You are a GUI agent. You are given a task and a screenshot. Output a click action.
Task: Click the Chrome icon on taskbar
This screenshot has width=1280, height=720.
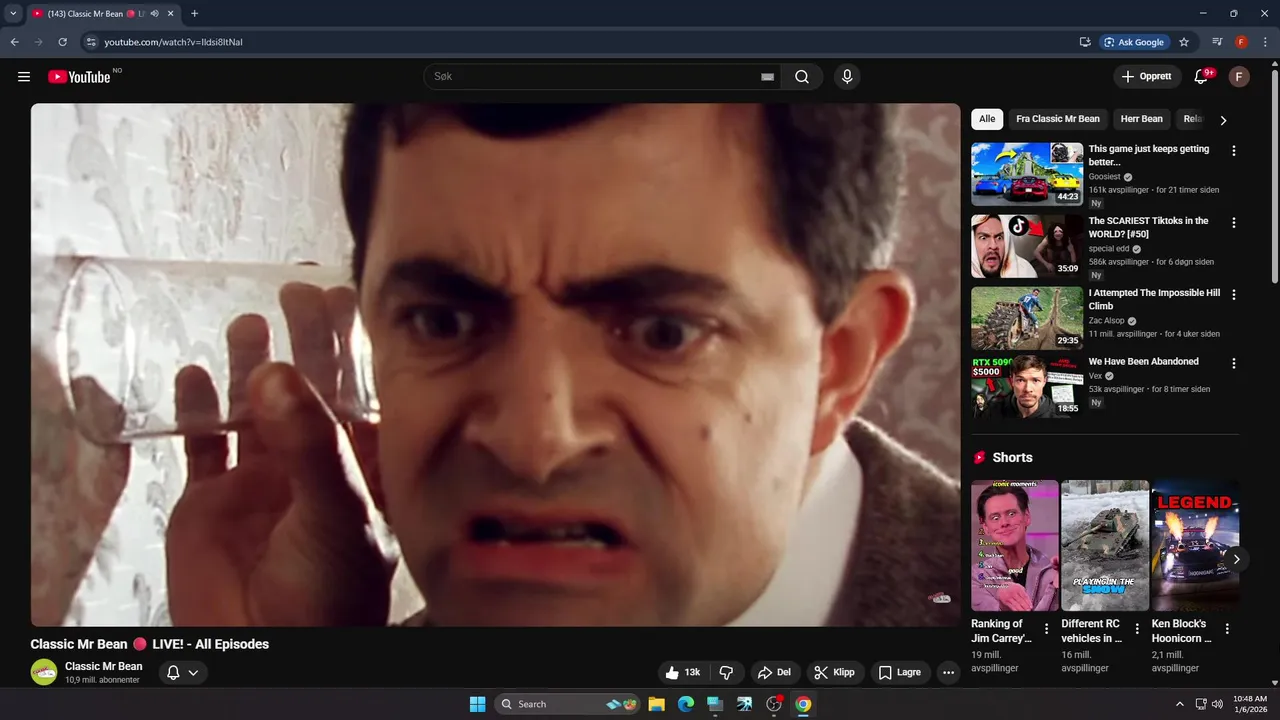coord(803,704)
